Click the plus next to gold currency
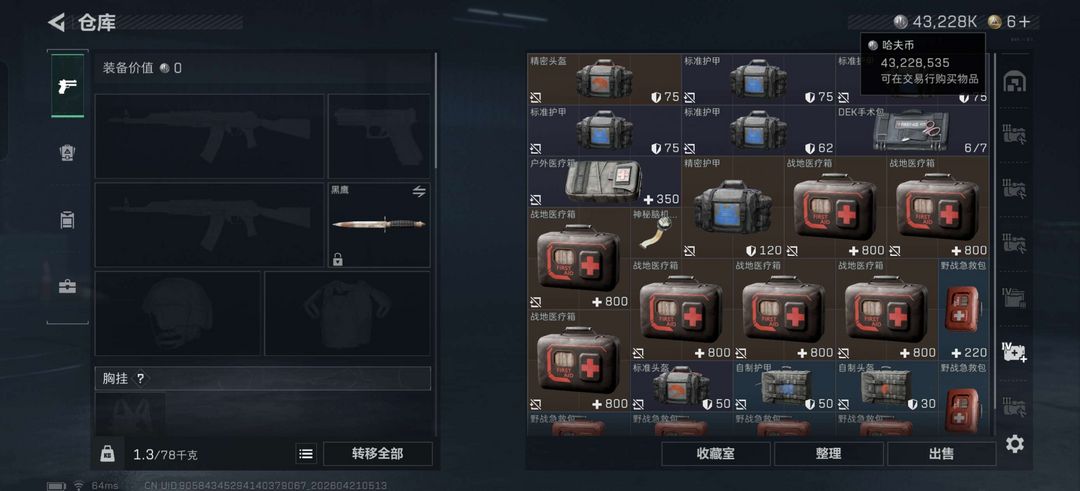Screen dimensions: 1080x491 click(x=1024, y=22)
